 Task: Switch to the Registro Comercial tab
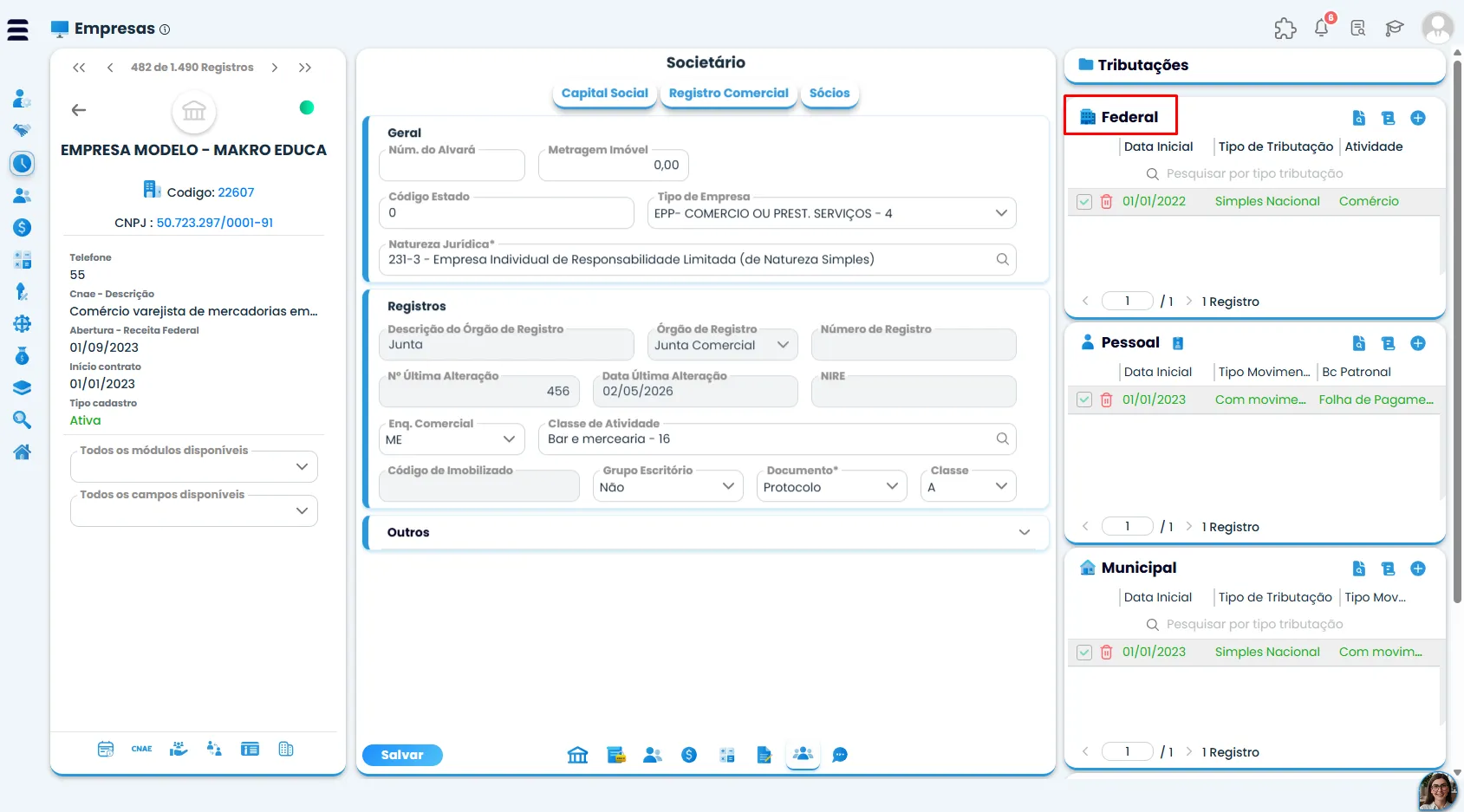[x=728, y=93]
